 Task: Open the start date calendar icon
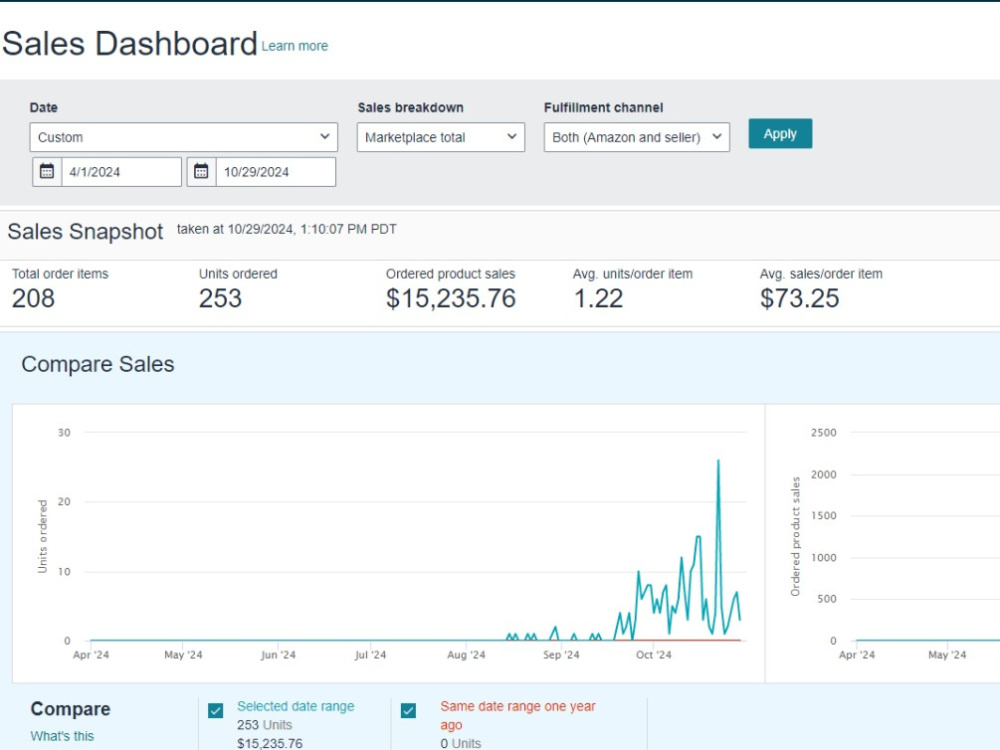(x=47, y=172)
